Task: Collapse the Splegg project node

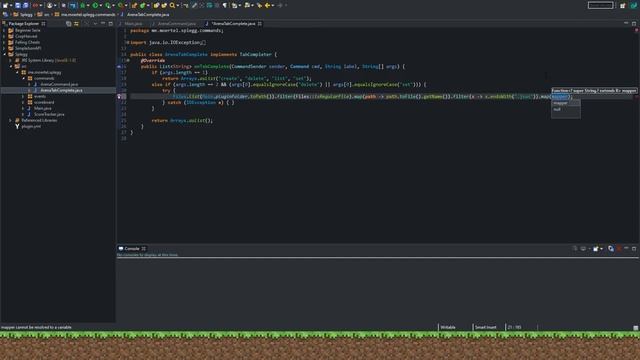Action: pos(4,54)
